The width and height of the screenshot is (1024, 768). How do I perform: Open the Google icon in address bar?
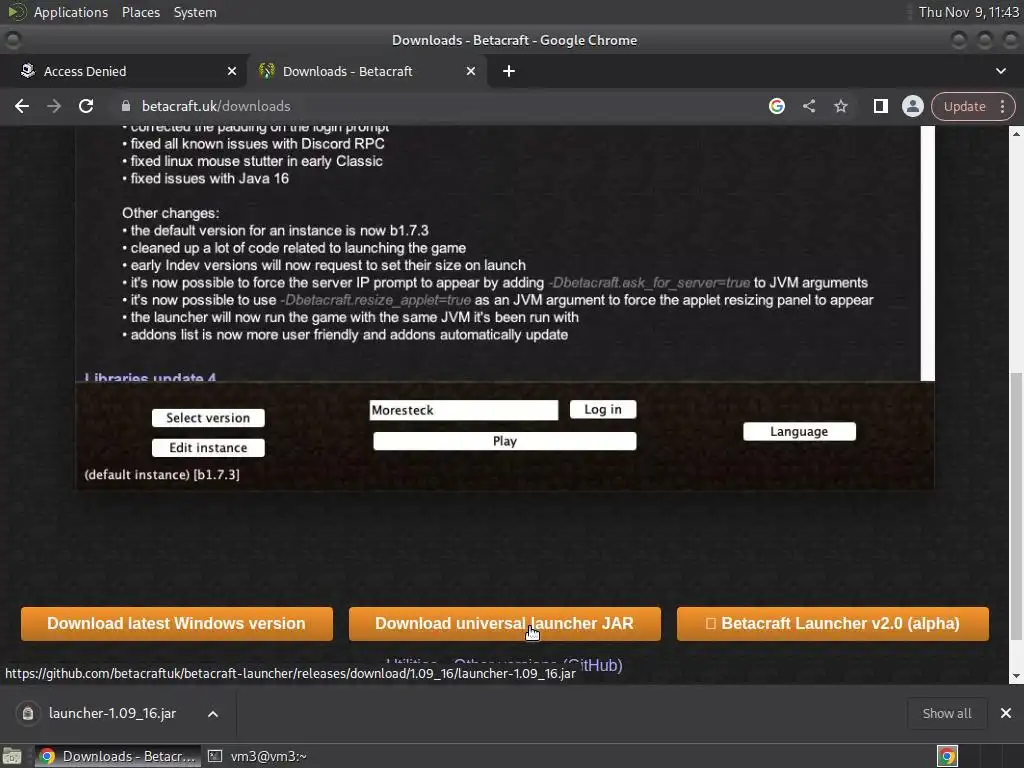point(776,106)
